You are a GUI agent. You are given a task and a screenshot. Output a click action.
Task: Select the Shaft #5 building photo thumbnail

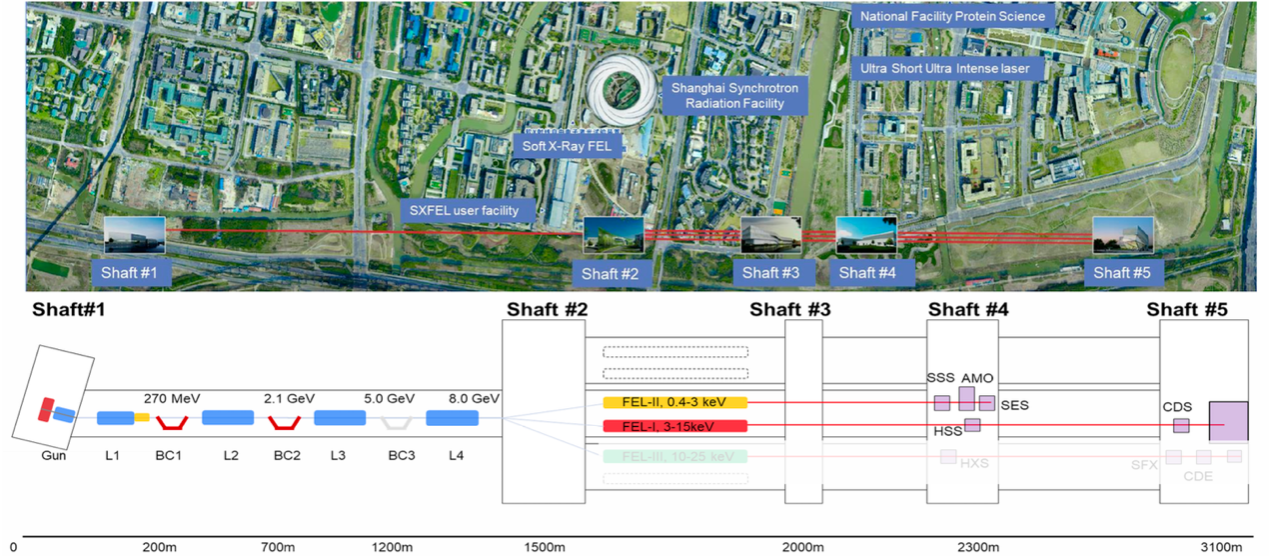1123,235
